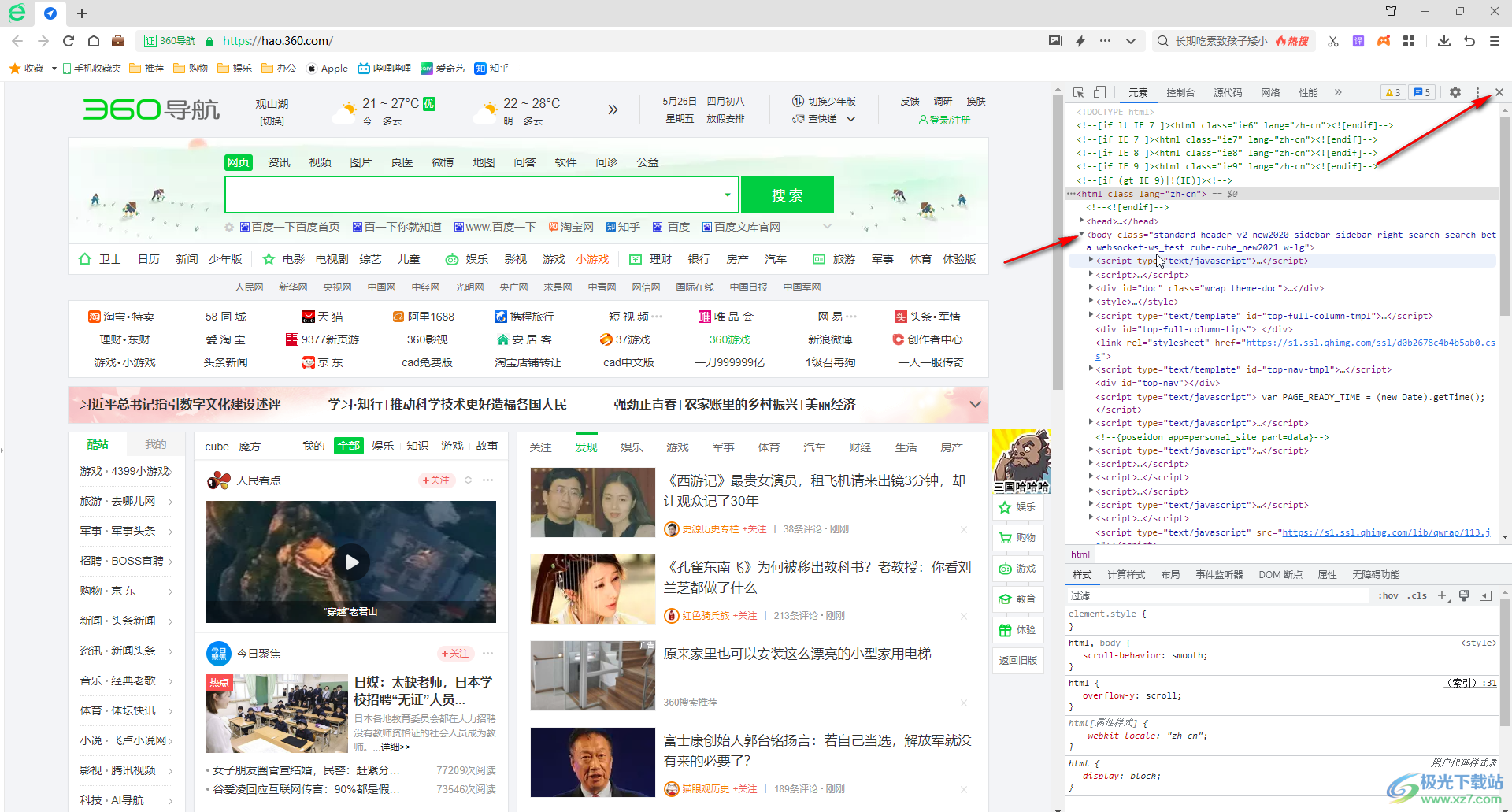Expand the style element node
1512x812 pixels.
1091,301
